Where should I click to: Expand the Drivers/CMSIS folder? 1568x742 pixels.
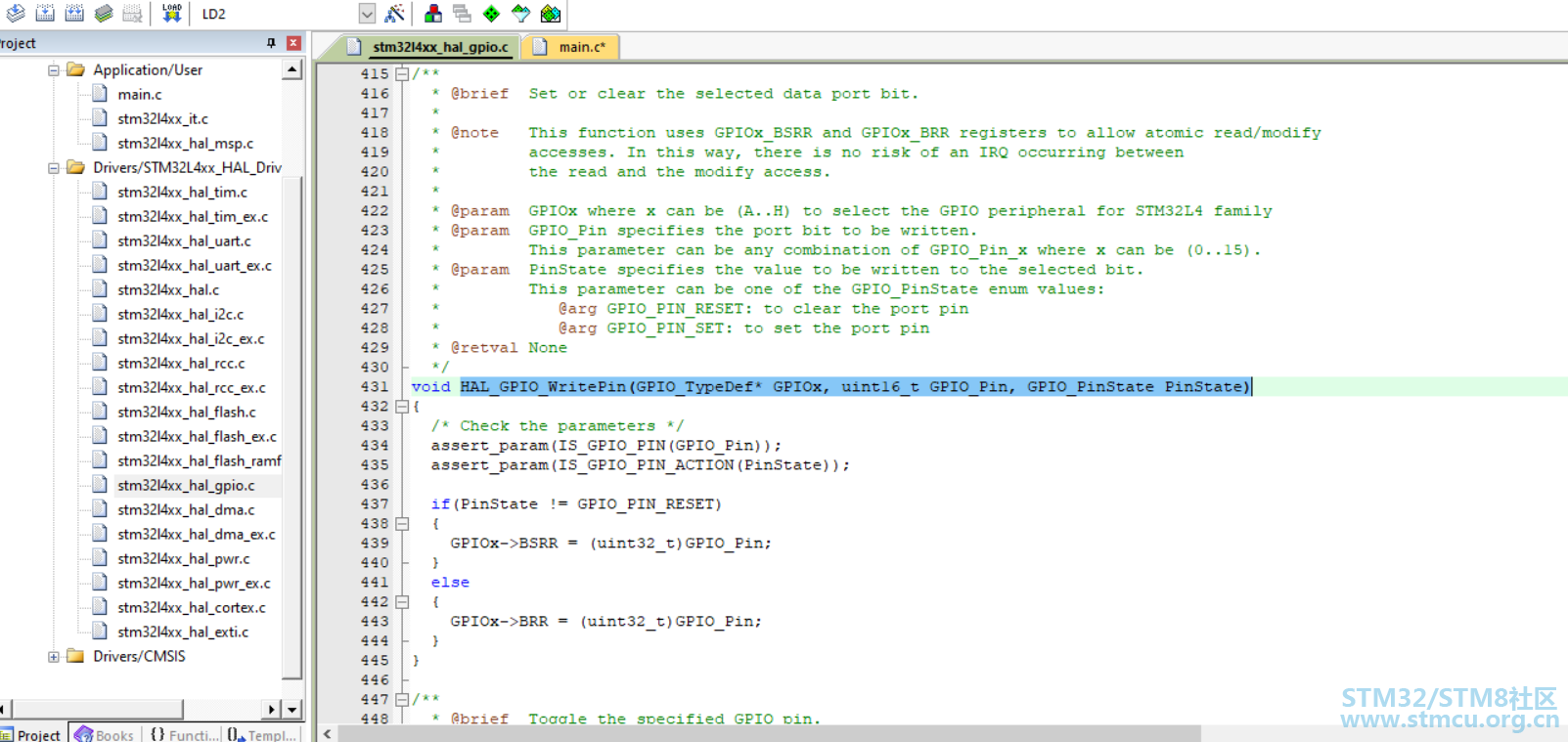[x=54, y=657]
